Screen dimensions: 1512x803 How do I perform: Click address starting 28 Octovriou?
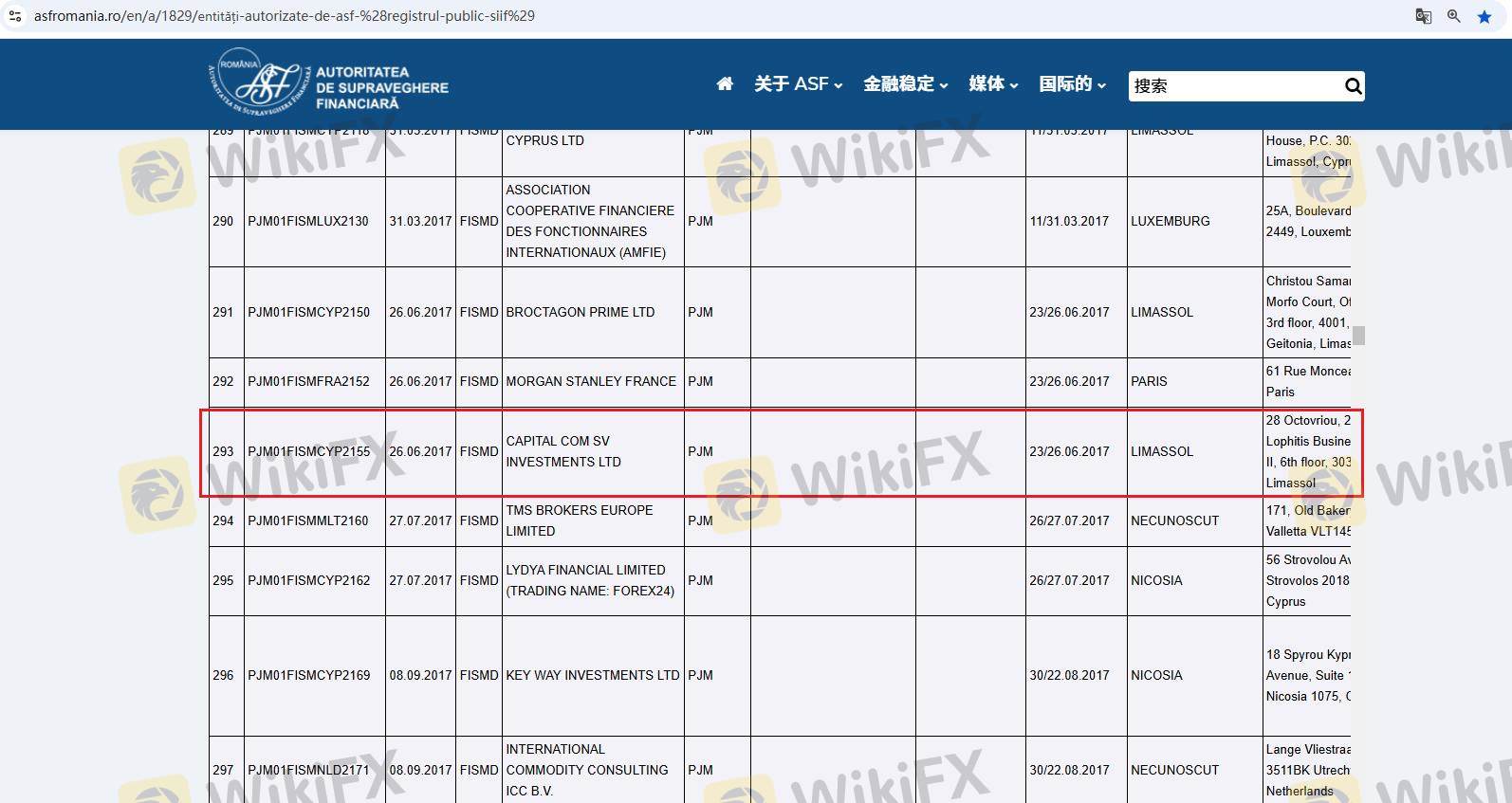click(x=1308, y=451)
